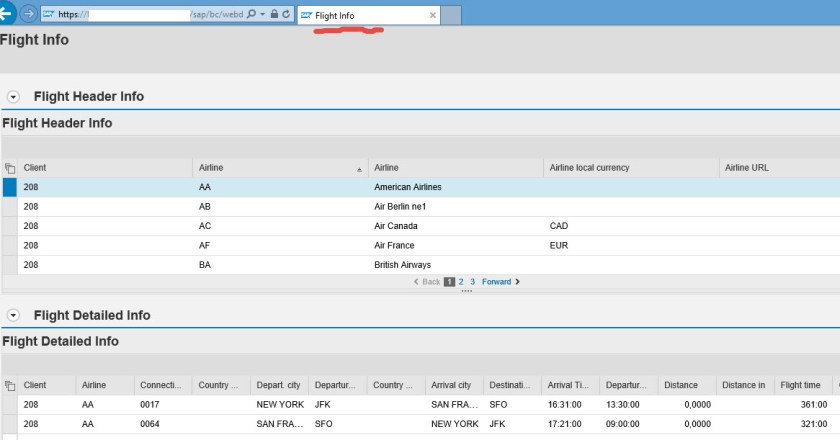This screenshot has height=440, width=840.
Task: Select row marker for the Air Canada row
Action: tap(10, 226)
